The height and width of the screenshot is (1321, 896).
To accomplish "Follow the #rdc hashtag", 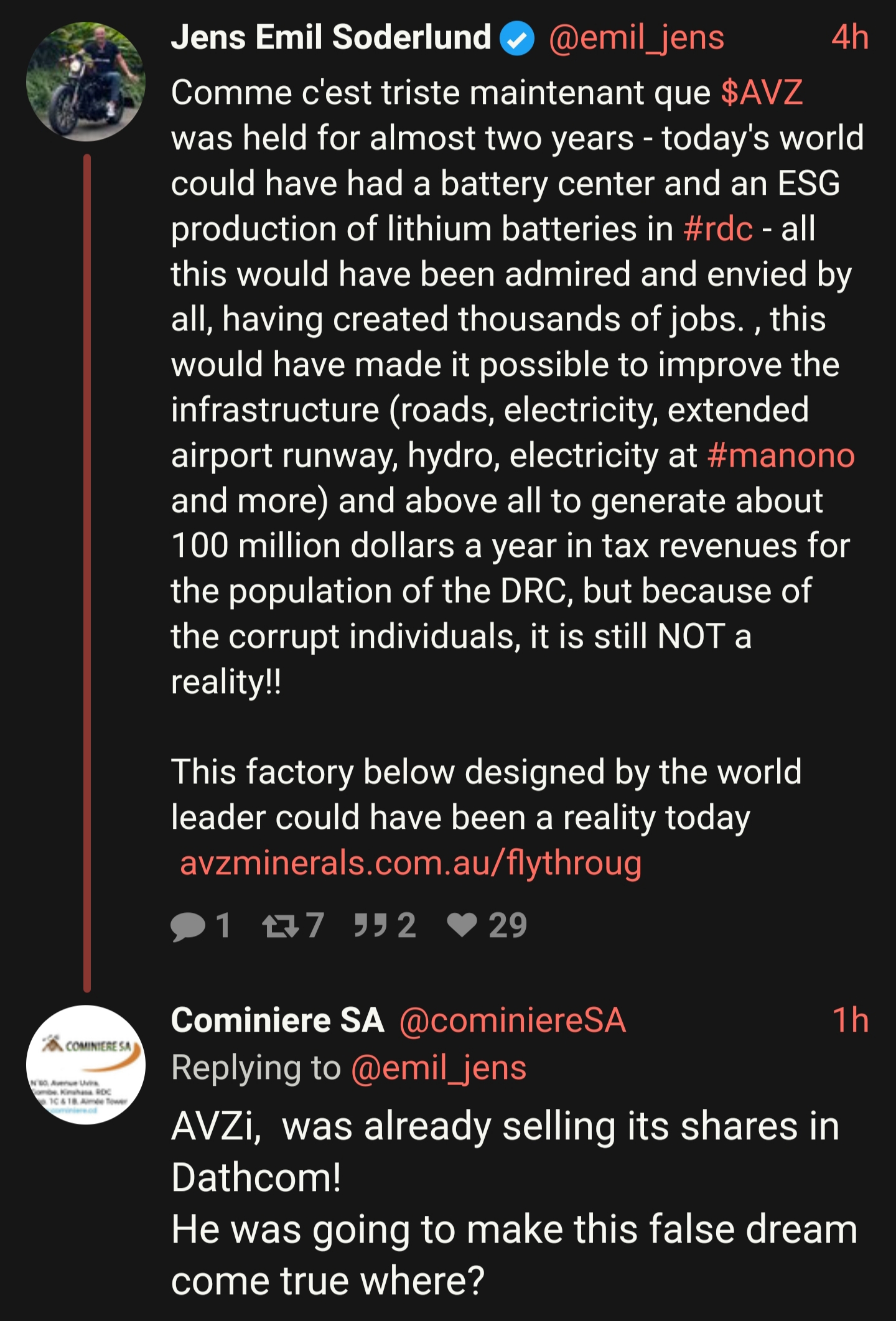I will (718, 229).
